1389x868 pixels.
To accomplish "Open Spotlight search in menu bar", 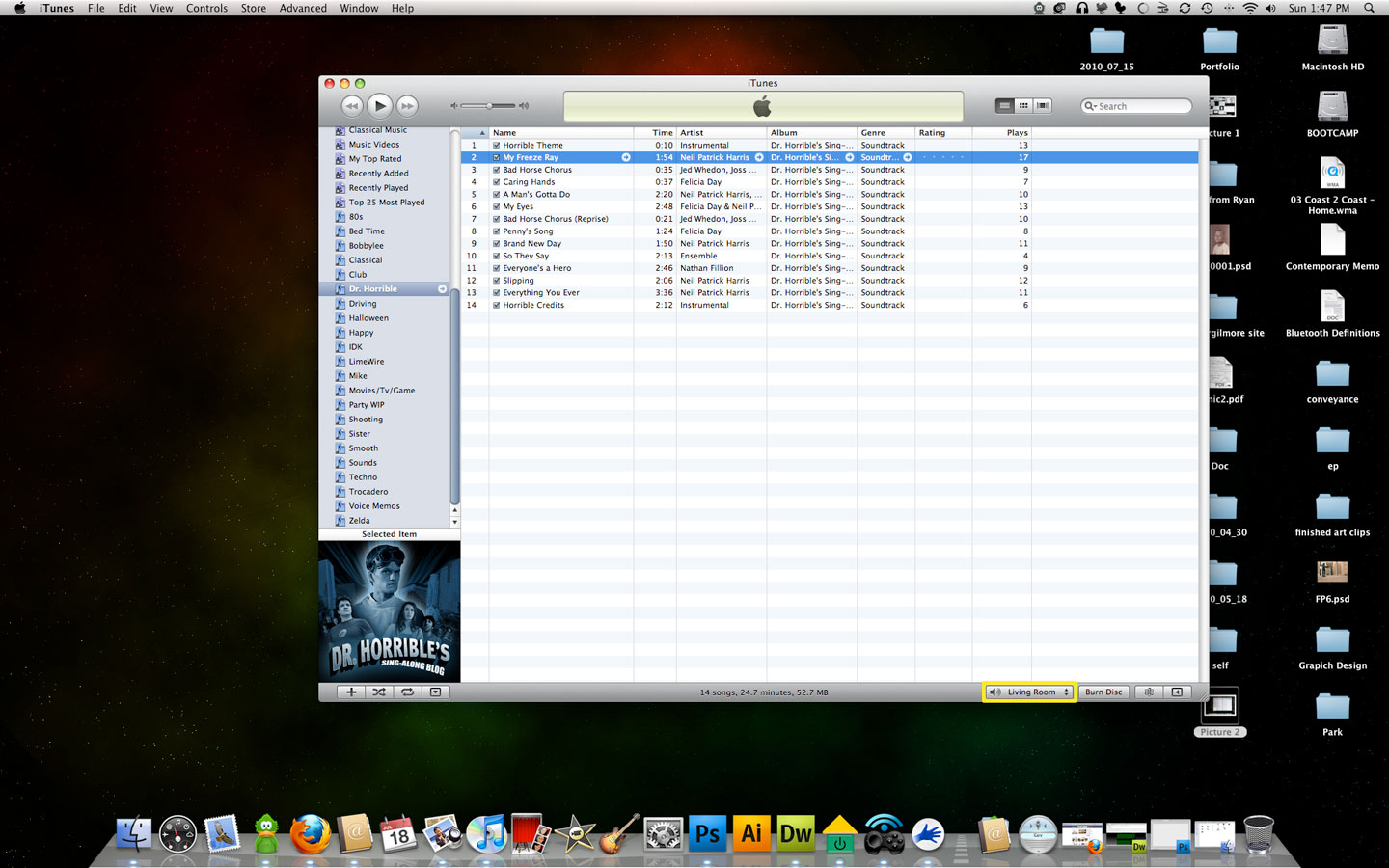I will pos(1369,8).
